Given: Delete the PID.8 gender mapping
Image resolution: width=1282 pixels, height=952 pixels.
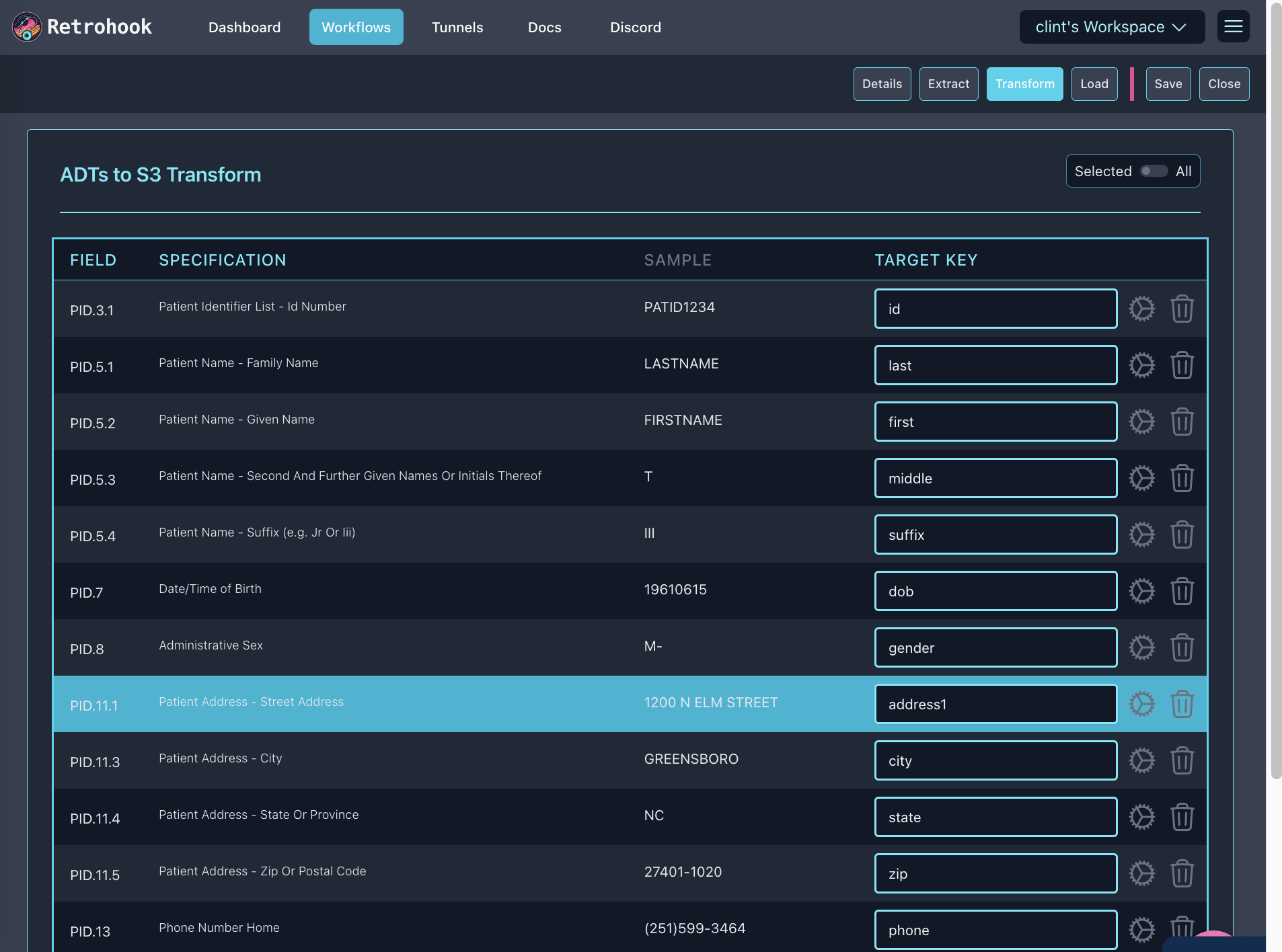Looking at the screenshot, I should coord(1182,647).
